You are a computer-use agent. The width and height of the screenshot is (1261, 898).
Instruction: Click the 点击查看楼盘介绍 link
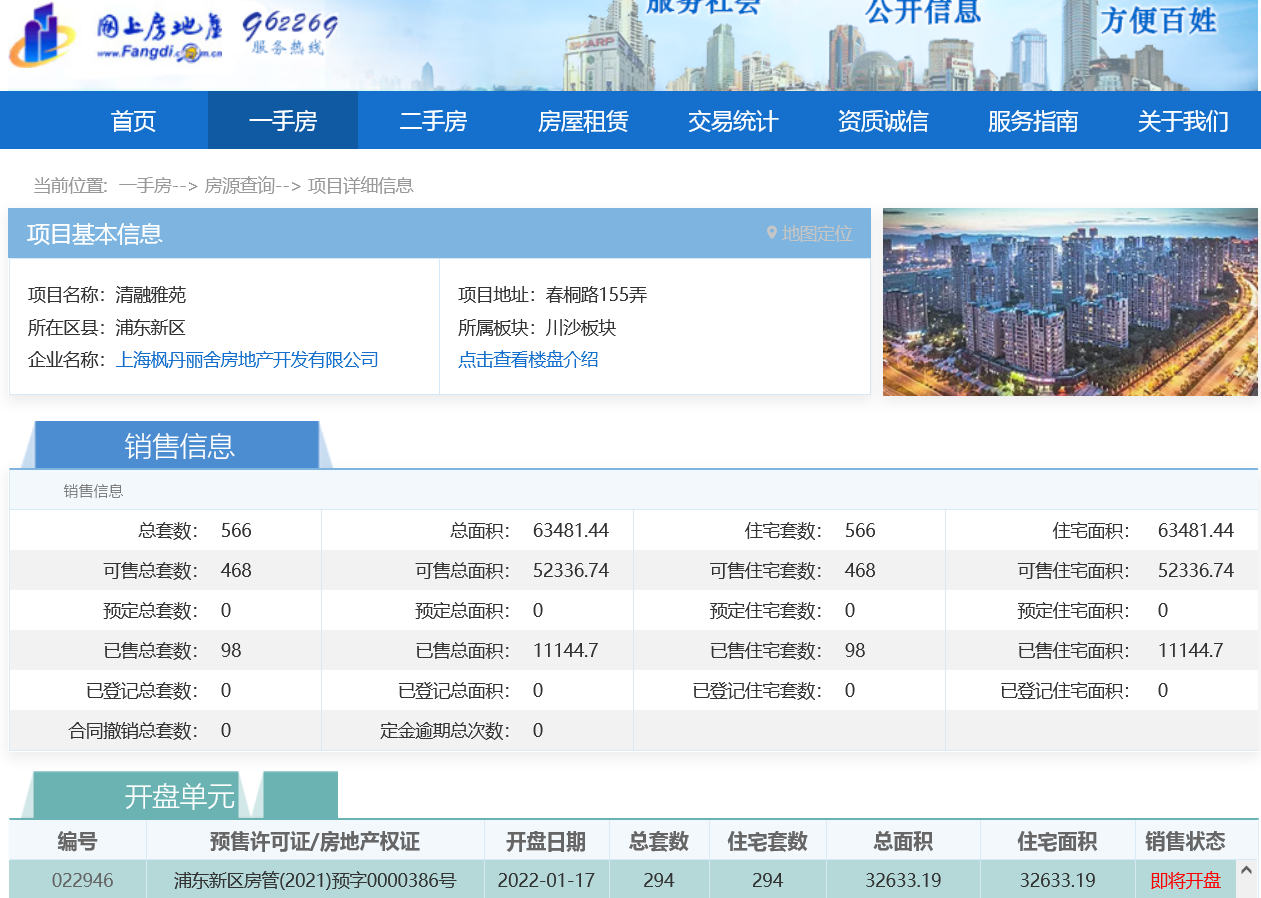(x=528, y=360)
